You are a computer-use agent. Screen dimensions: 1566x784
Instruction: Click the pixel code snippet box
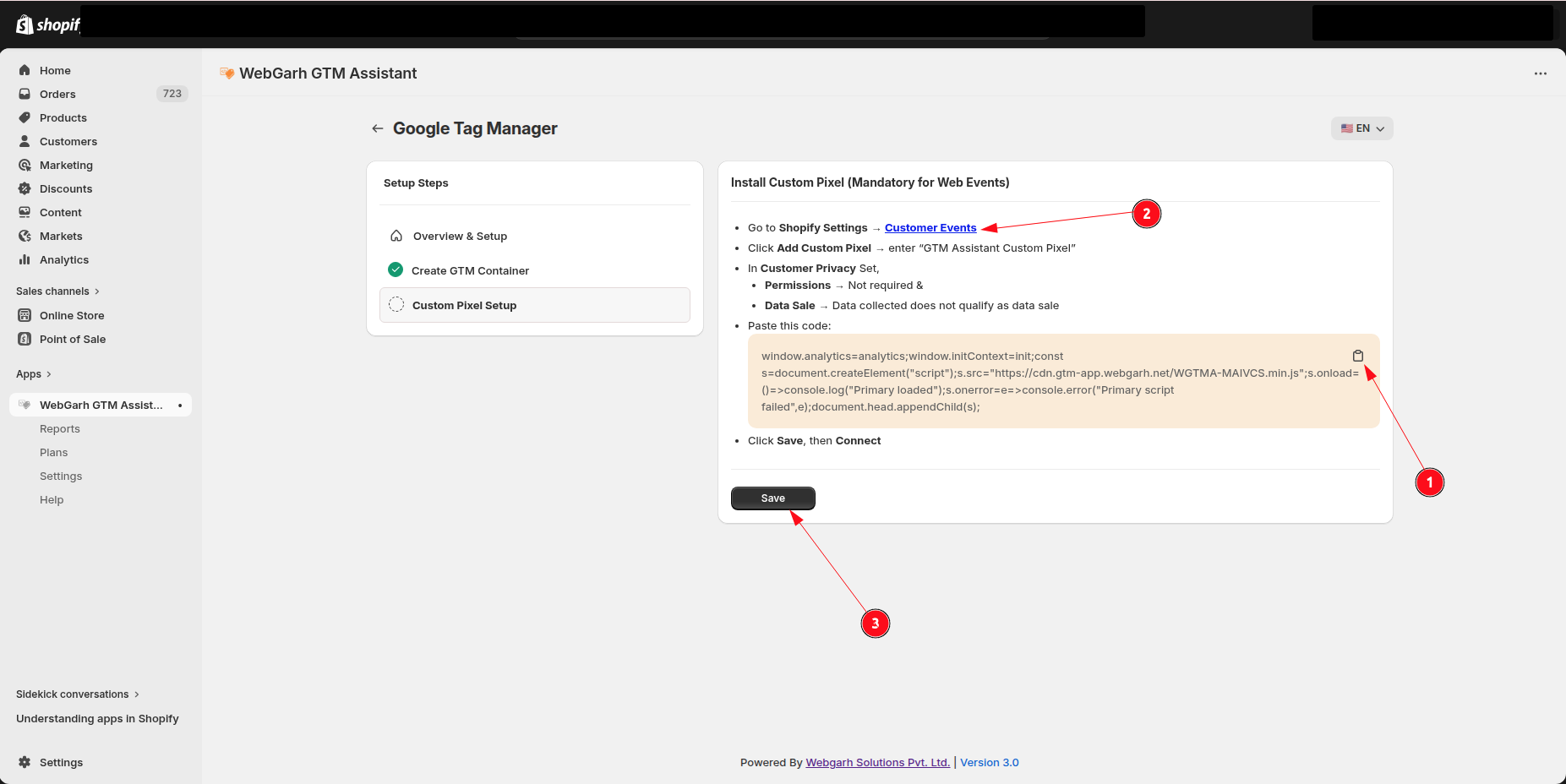[1063, 381]
